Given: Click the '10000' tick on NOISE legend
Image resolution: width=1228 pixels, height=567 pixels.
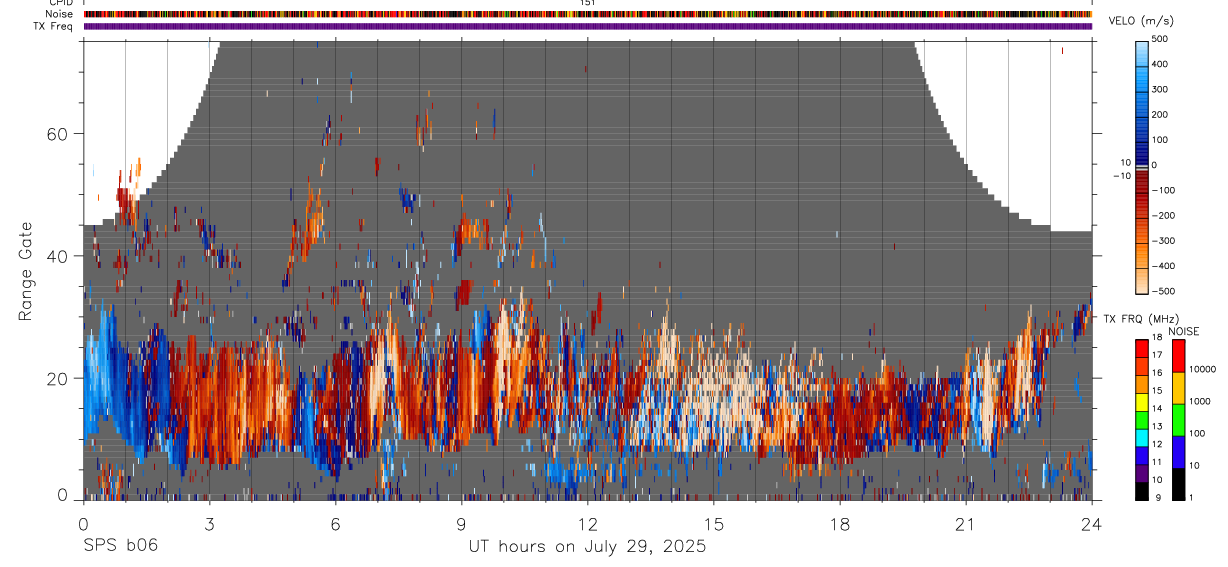Looking at the screenshot, I should point(1203,369).
